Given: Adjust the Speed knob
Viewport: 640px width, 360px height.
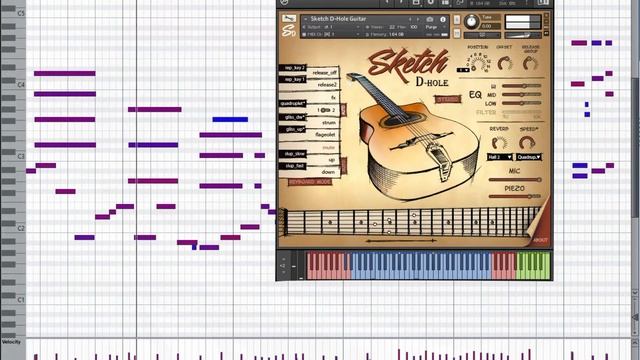Looking at the screenshot, I should (x=527, y=142).
